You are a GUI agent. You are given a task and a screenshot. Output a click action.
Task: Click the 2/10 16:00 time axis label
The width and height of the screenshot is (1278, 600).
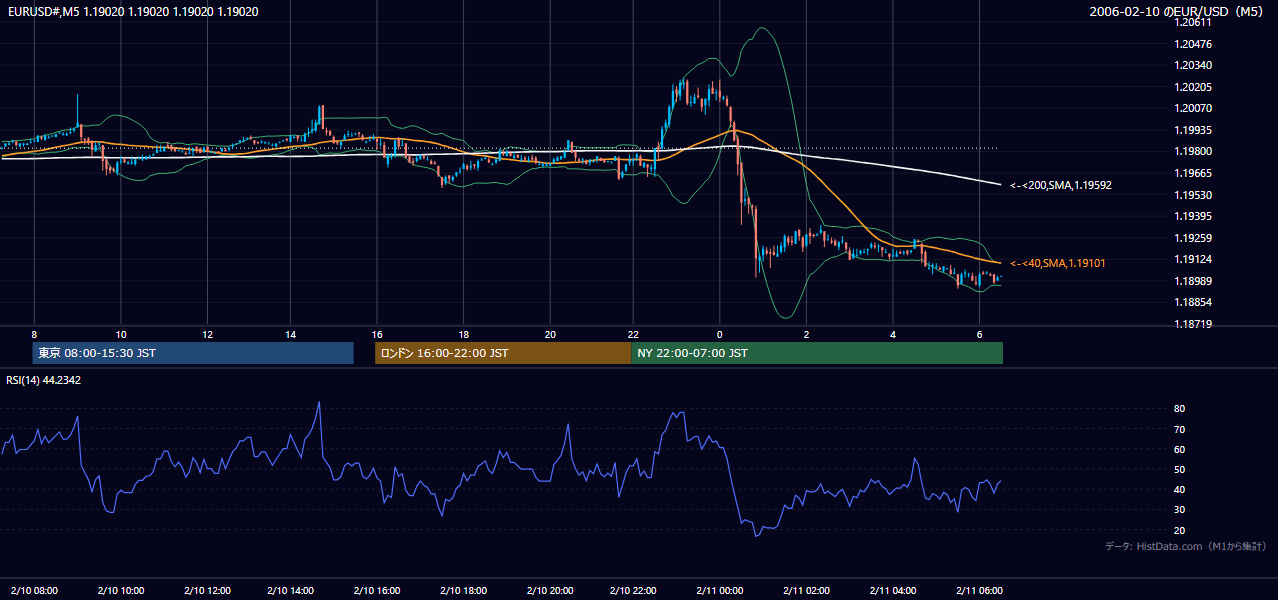point(377,590)
